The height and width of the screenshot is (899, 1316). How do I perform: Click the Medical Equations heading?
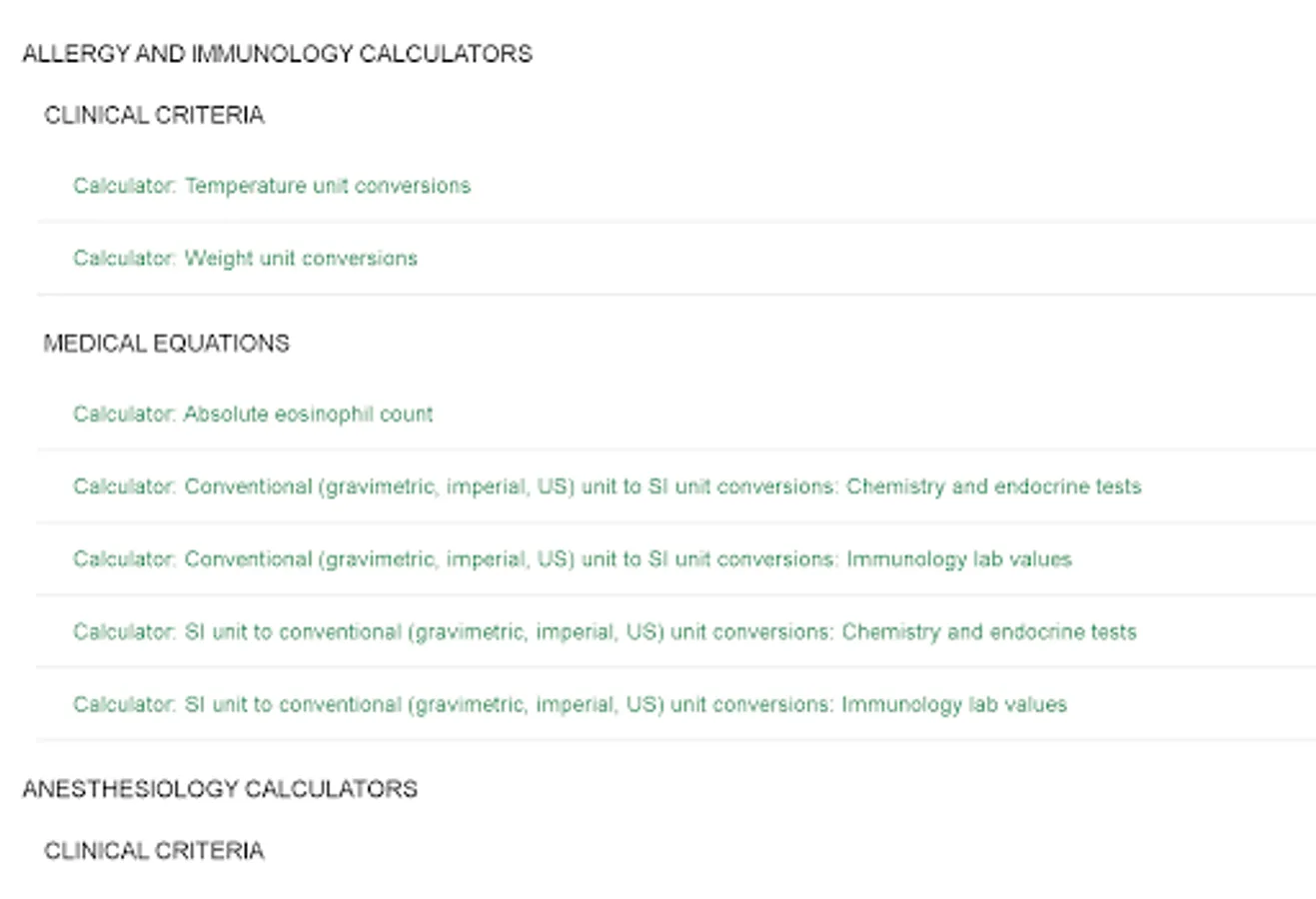tap(166, 344)
